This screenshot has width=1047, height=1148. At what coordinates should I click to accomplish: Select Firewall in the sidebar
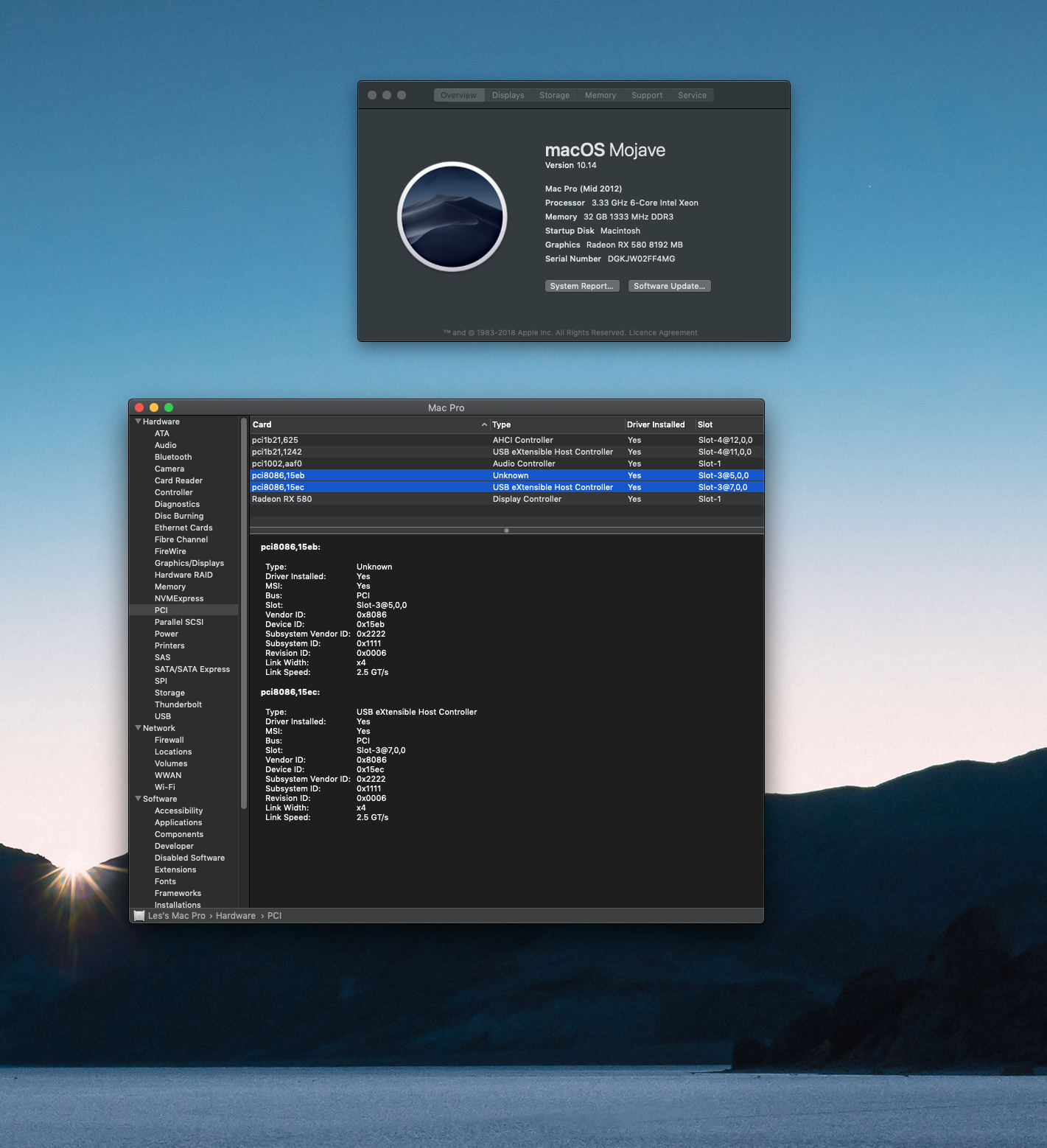[169, 740]
